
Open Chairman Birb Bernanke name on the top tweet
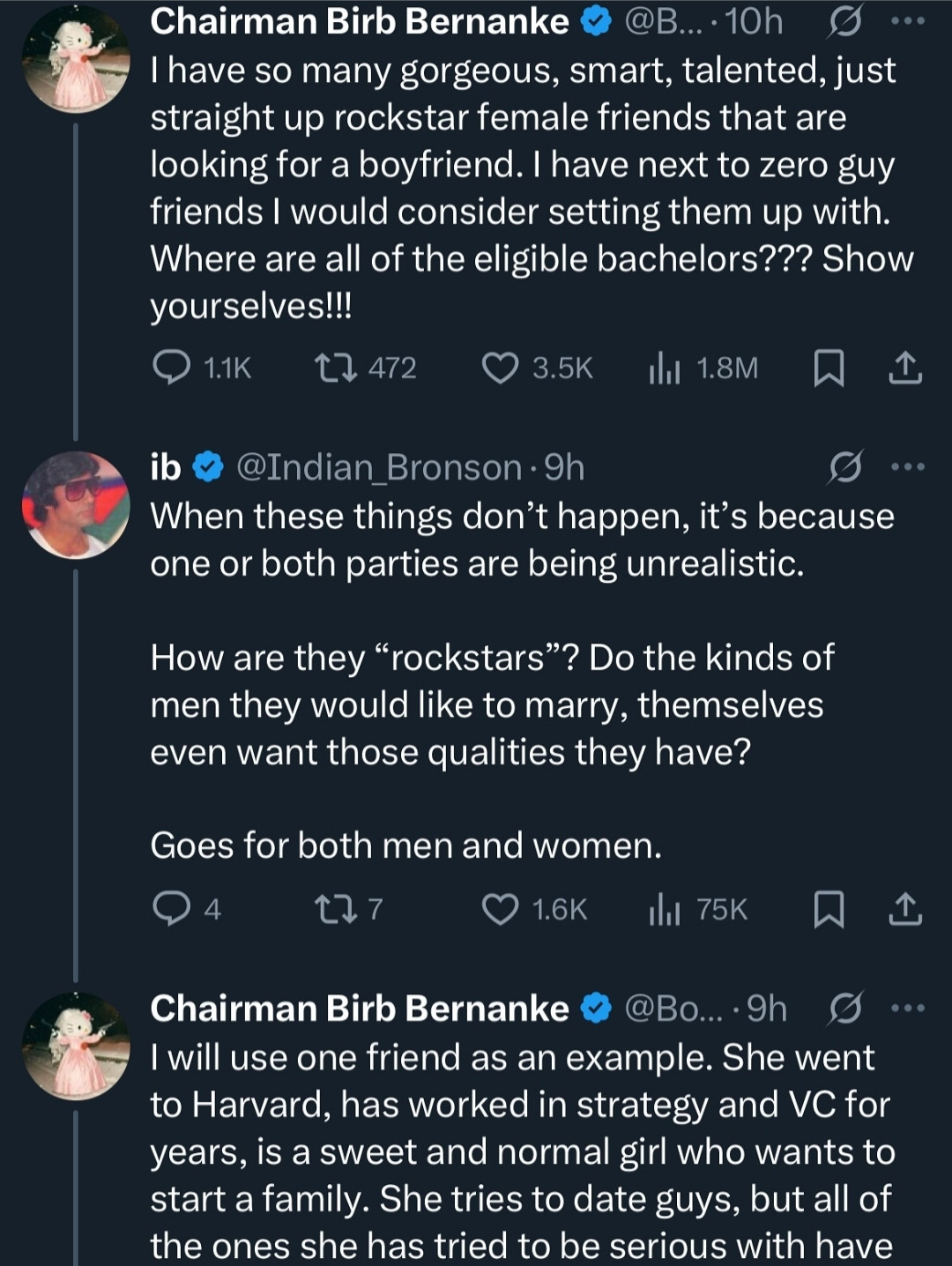point(360,22)
